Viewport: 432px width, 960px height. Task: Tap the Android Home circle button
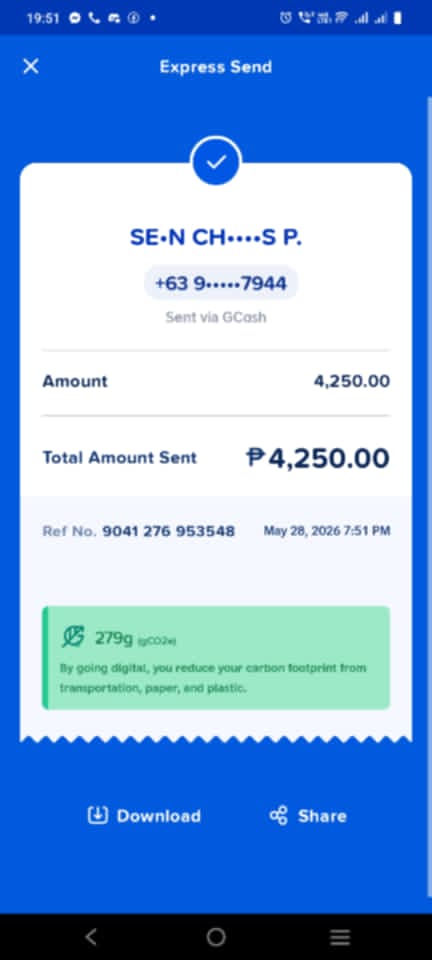pos(216,936)
